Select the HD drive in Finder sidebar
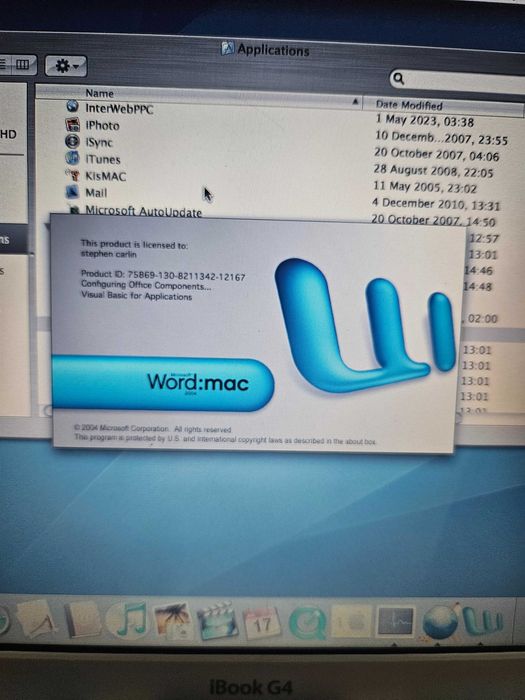 [8, 134]
